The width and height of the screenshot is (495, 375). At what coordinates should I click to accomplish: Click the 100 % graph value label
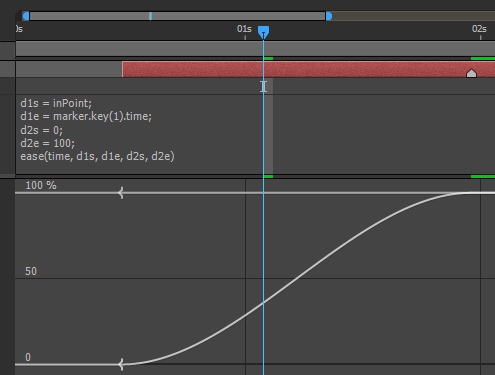(x=41, y=185)
